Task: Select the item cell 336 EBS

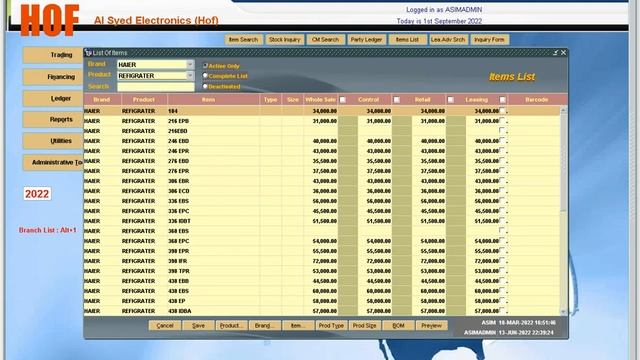Action: pos(213,201)
